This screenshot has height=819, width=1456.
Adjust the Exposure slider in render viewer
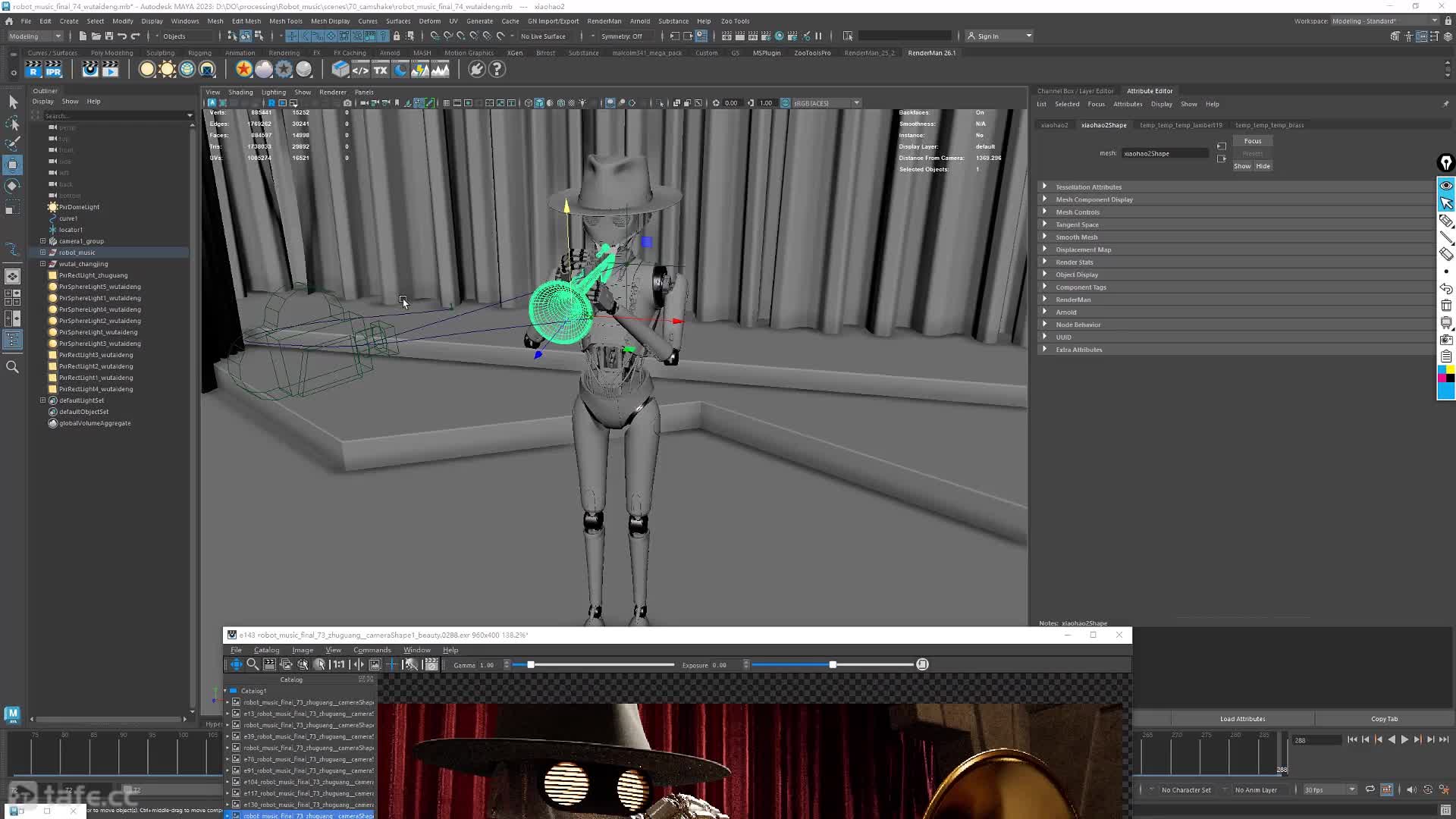coord(833,665)
